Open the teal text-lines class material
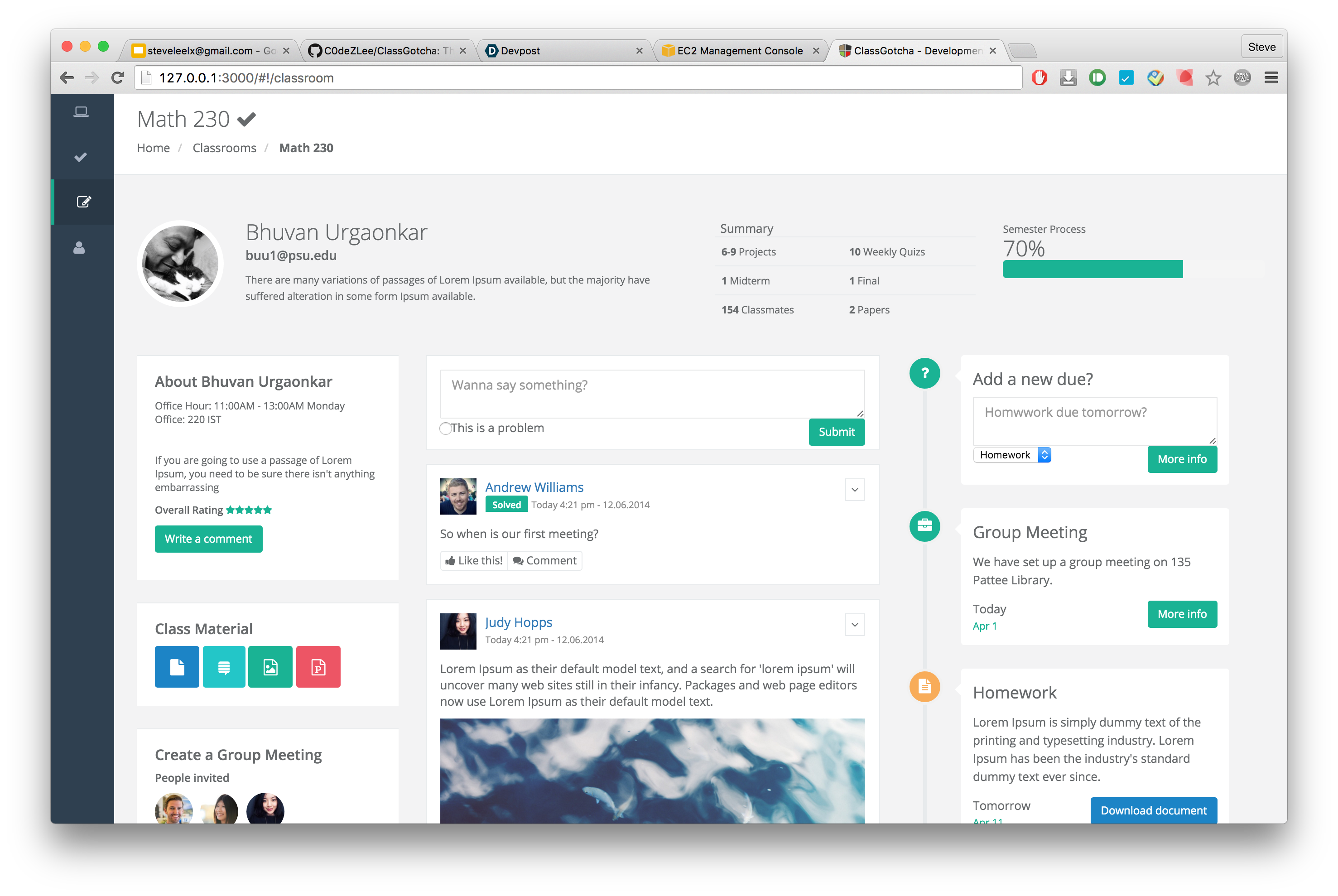The height and width of the screenshot is (896, 1338). [224, 667]
